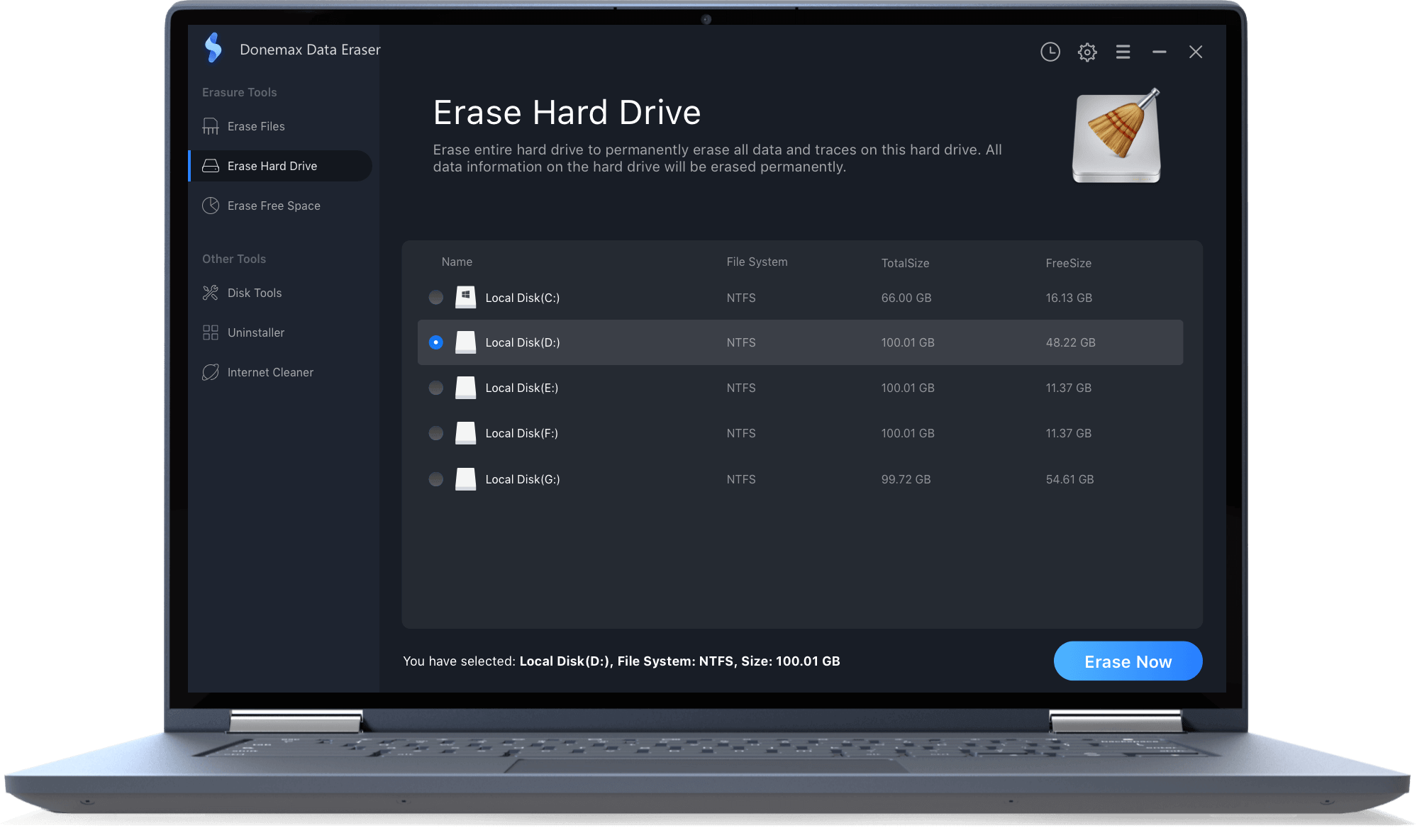Click the Local Disk(F:) name
This screenshot has width=1417, height=840.
(522, 433)
